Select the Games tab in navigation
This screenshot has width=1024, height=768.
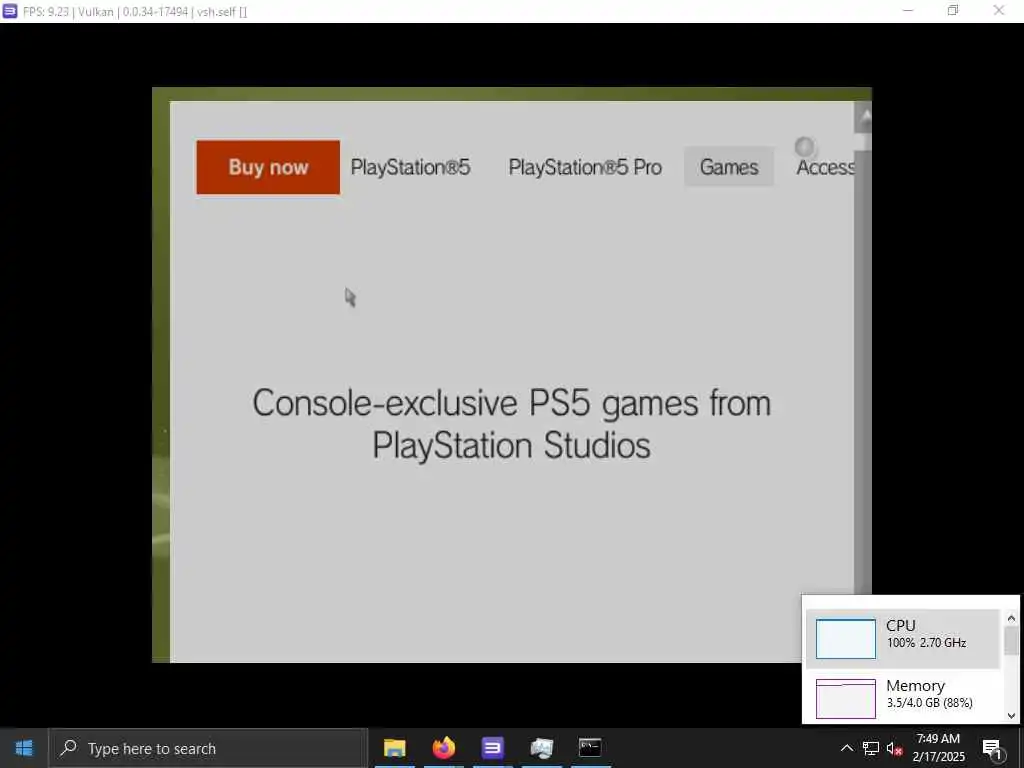tap(729, 167)
